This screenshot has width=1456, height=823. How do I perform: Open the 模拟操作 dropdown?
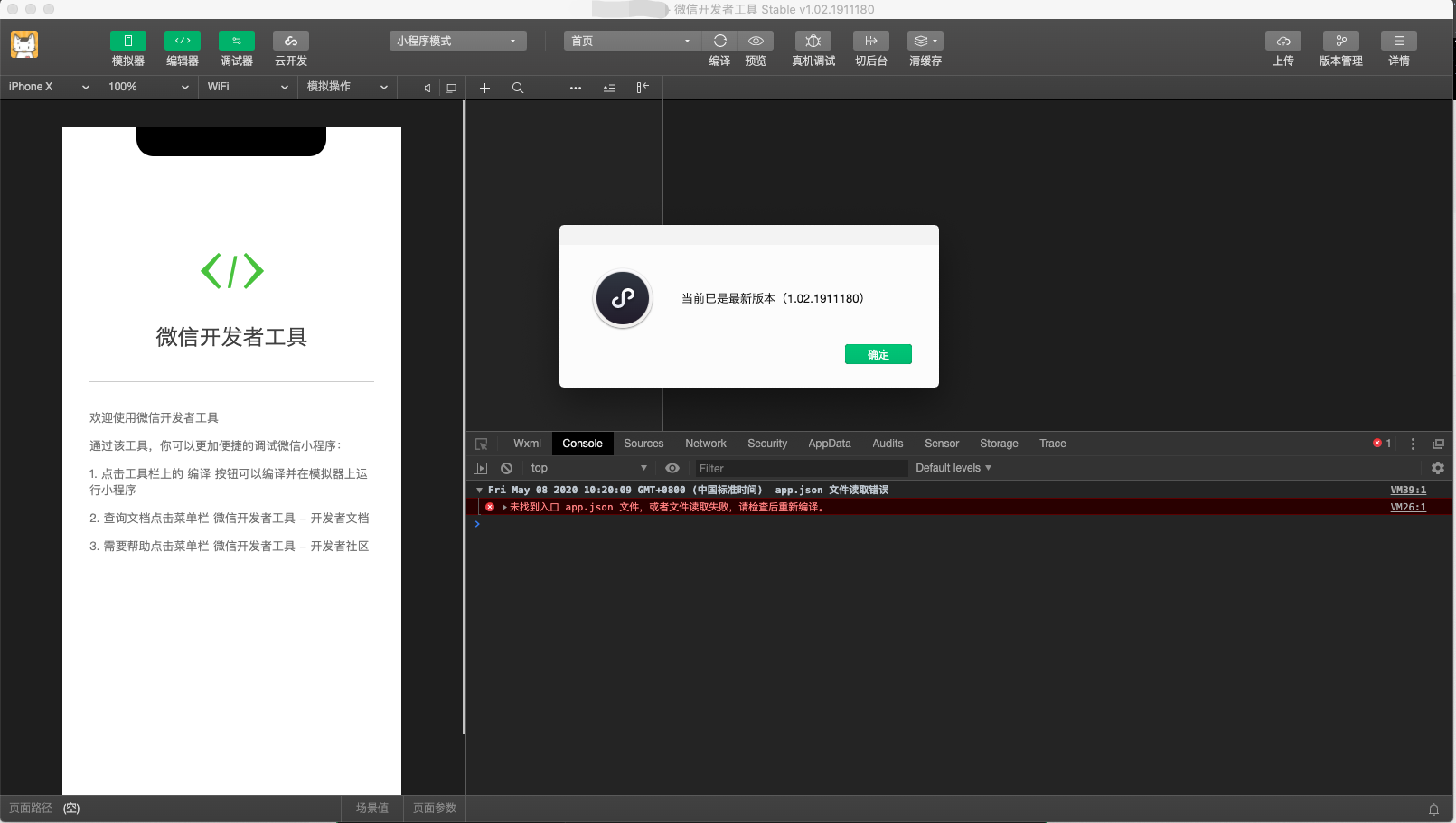(347, 87)
